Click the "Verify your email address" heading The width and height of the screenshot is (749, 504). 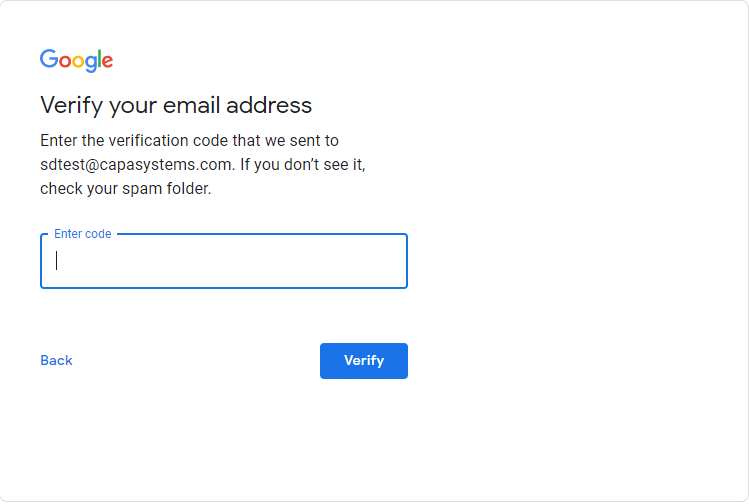(x=176, y=106)
